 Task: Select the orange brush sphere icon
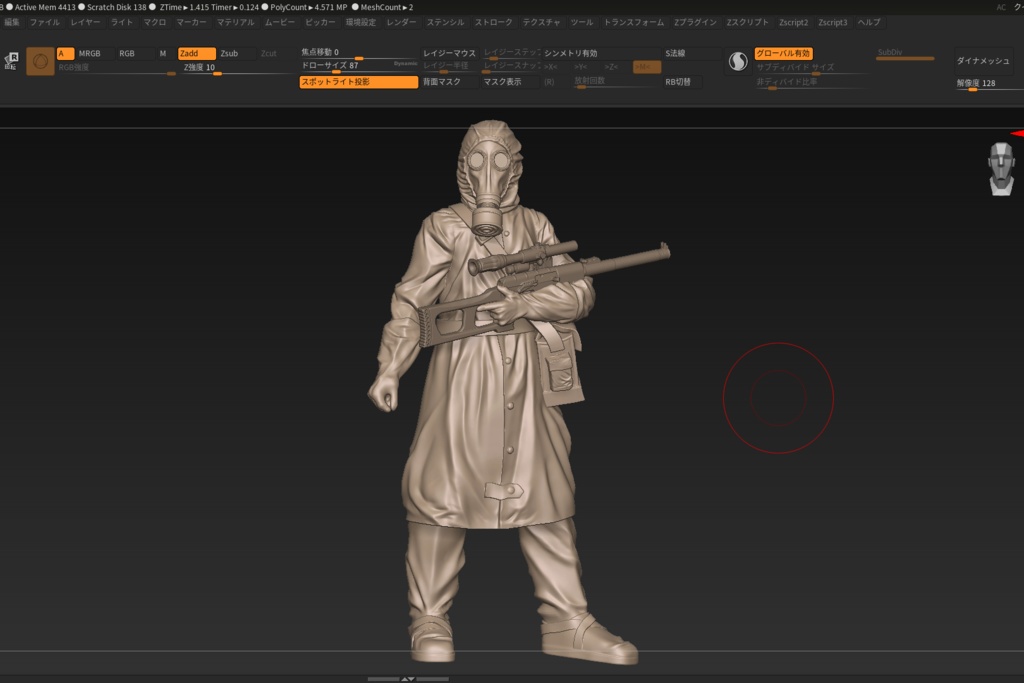pos(41,62)
